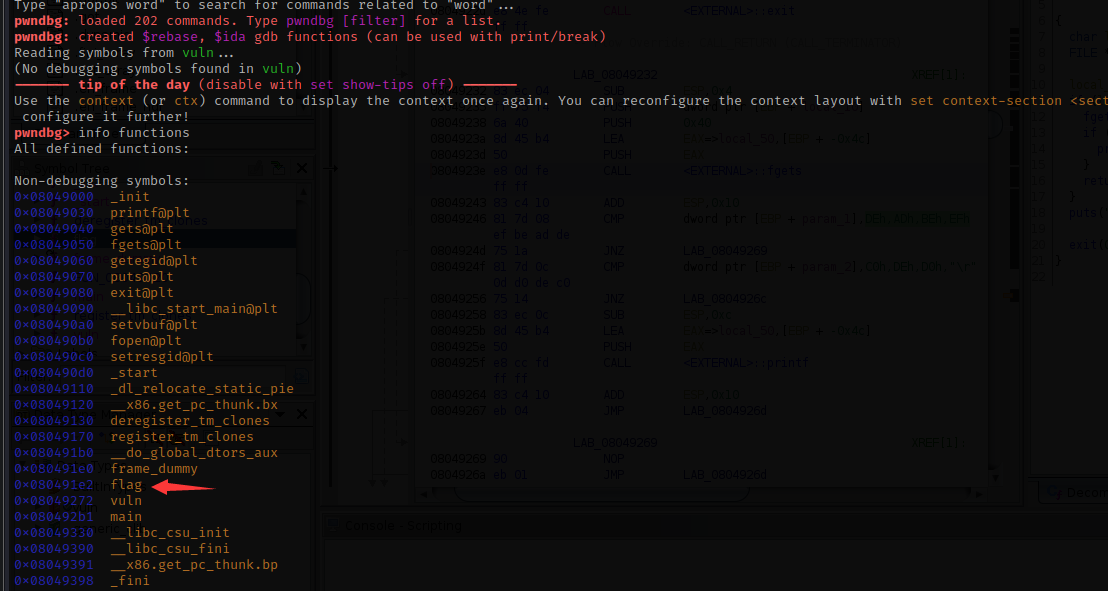The height and width of the screenshot is (591, 1108).
Task: Click <EXTERNAL>::printf in Ghidra listing
Action: pos(745,363)
